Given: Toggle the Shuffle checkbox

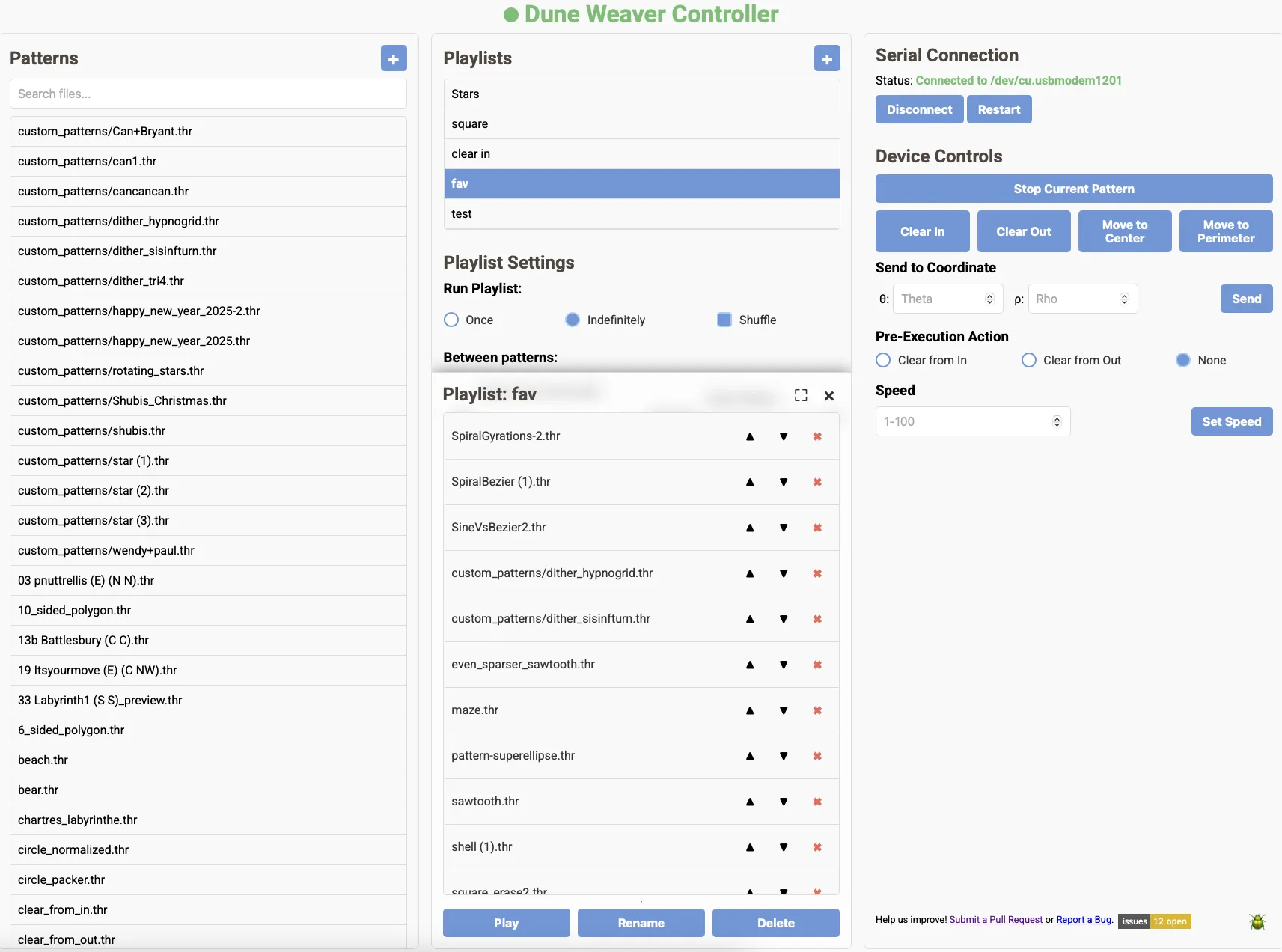Looking at the screenshot, I should [x=724, y=320].
